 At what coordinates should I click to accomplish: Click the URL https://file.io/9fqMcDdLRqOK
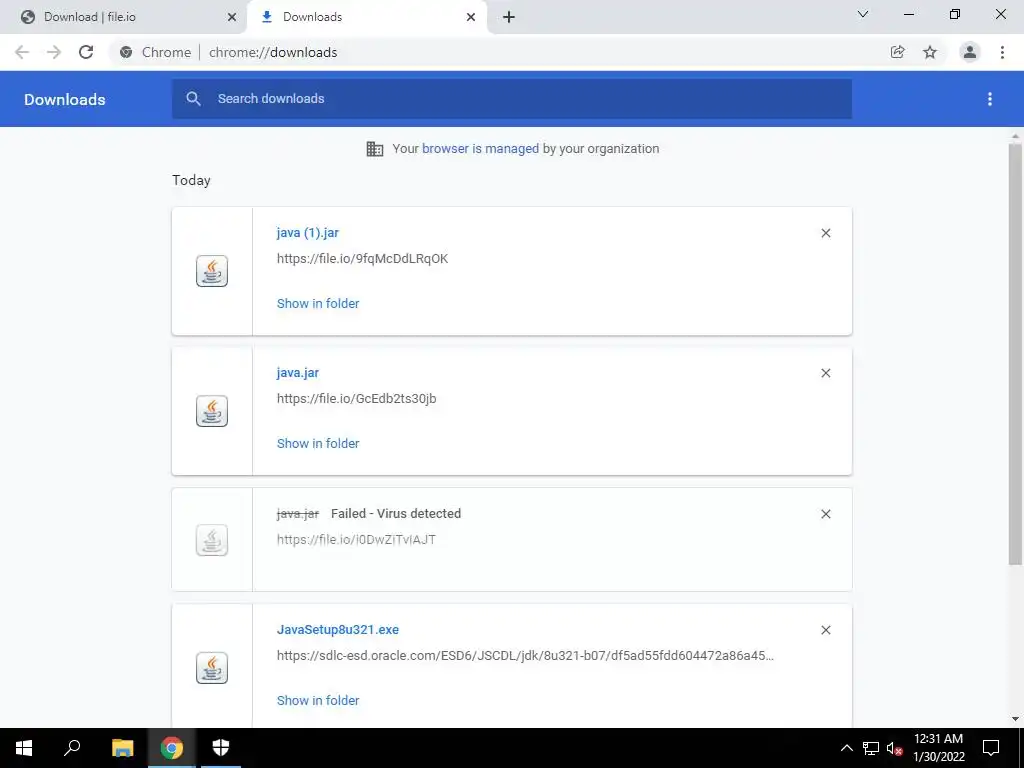[x=362, y=259]
